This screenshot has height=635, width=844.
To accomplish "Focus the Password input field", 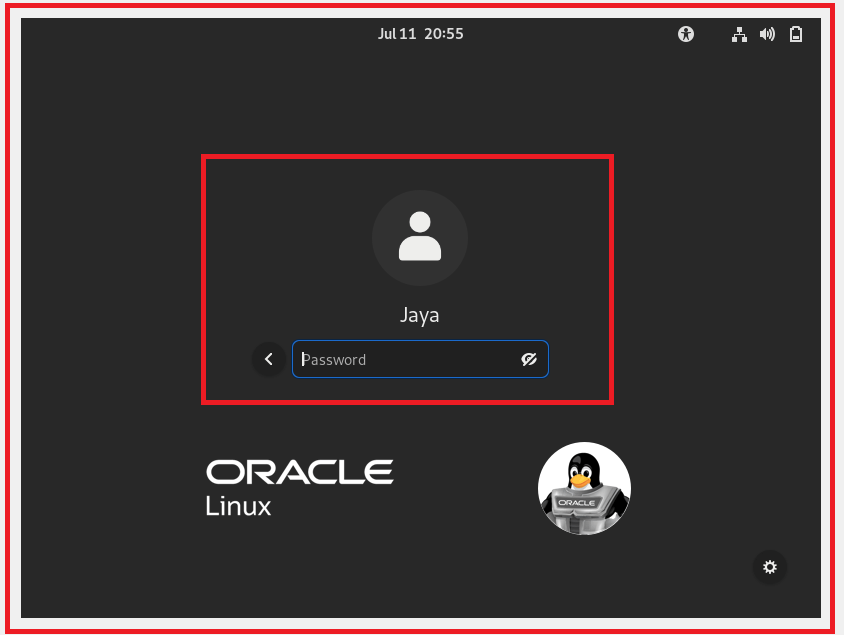I will click(x=420, y=359).
